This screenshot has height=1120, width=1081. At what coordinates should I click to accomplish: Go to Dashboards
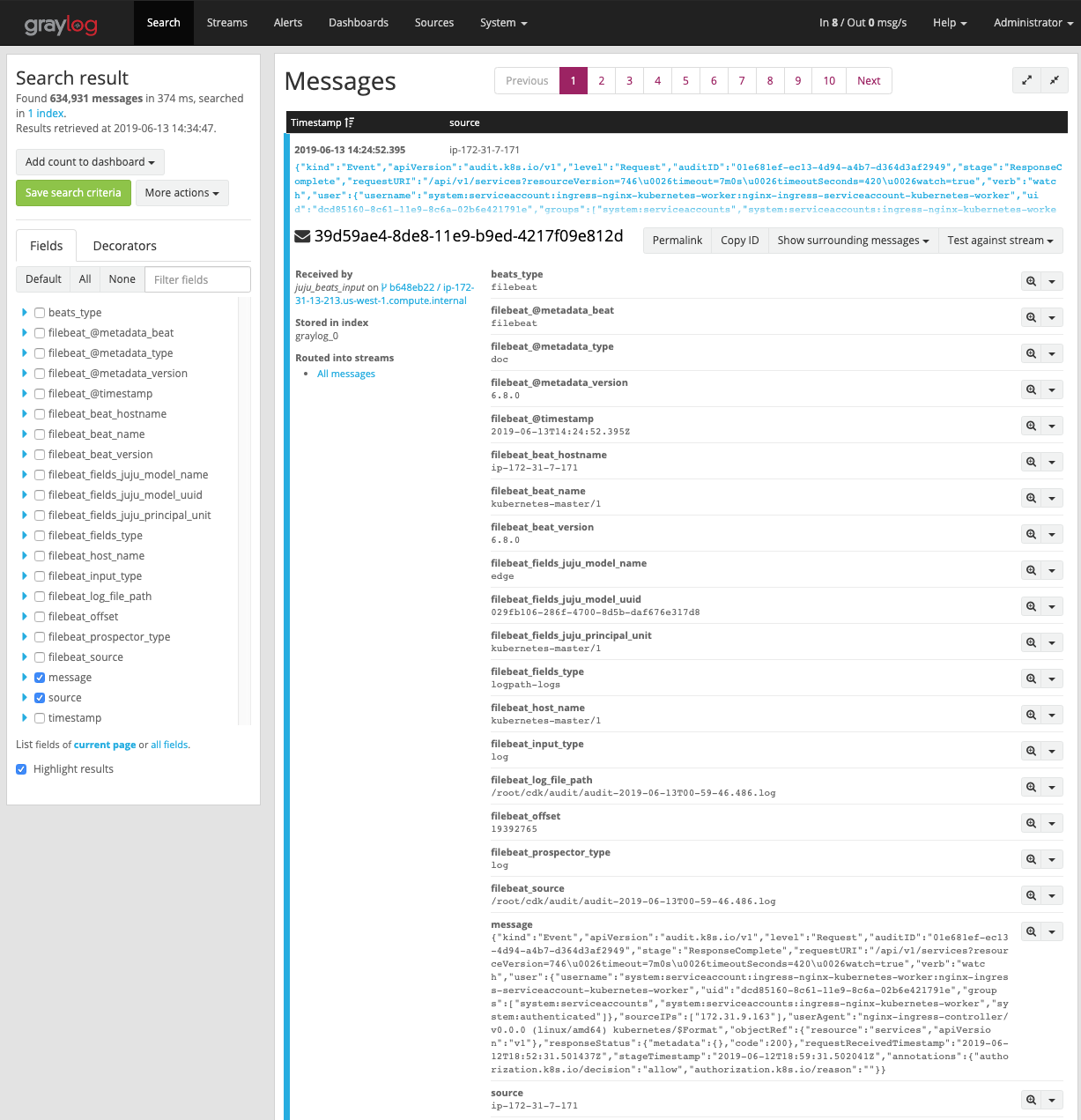pyautogui.click(x=359, y=23)
